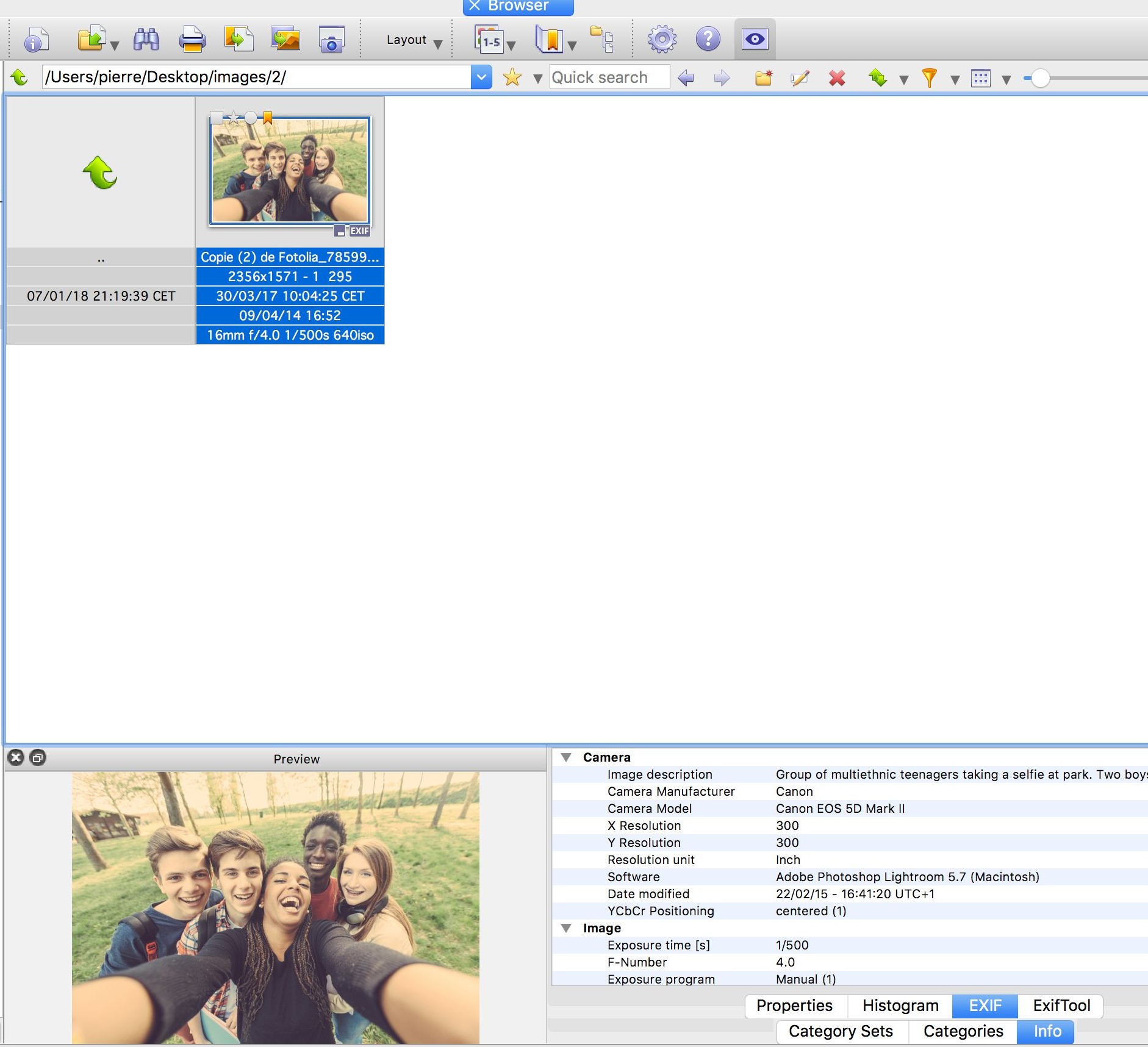This screenshot has width=1148, height=1047.
Task: Open the binoculars search tool
Action: point(146,40)
